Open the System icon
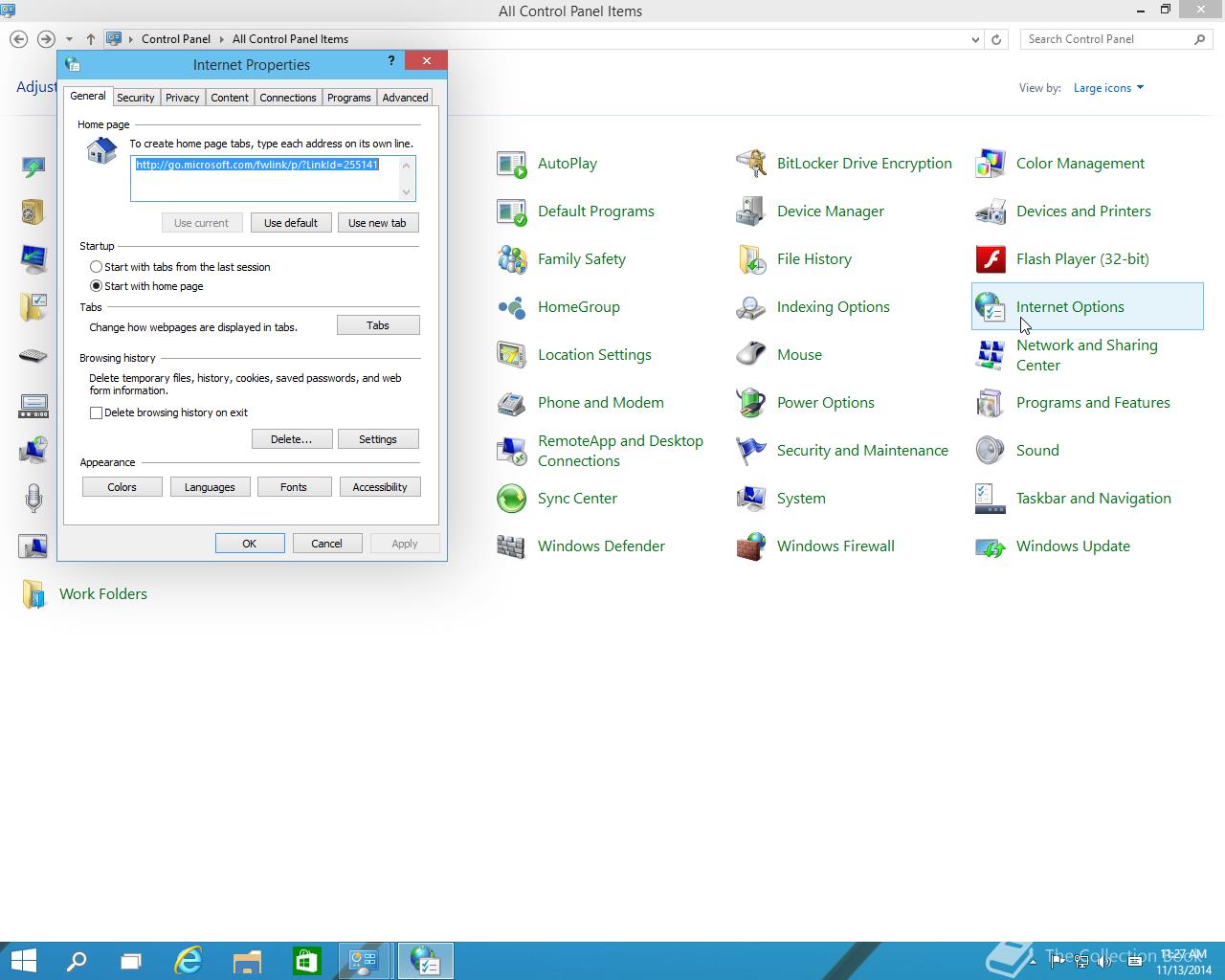This screenshot has width=1225, height=980. tap(751, 499)
